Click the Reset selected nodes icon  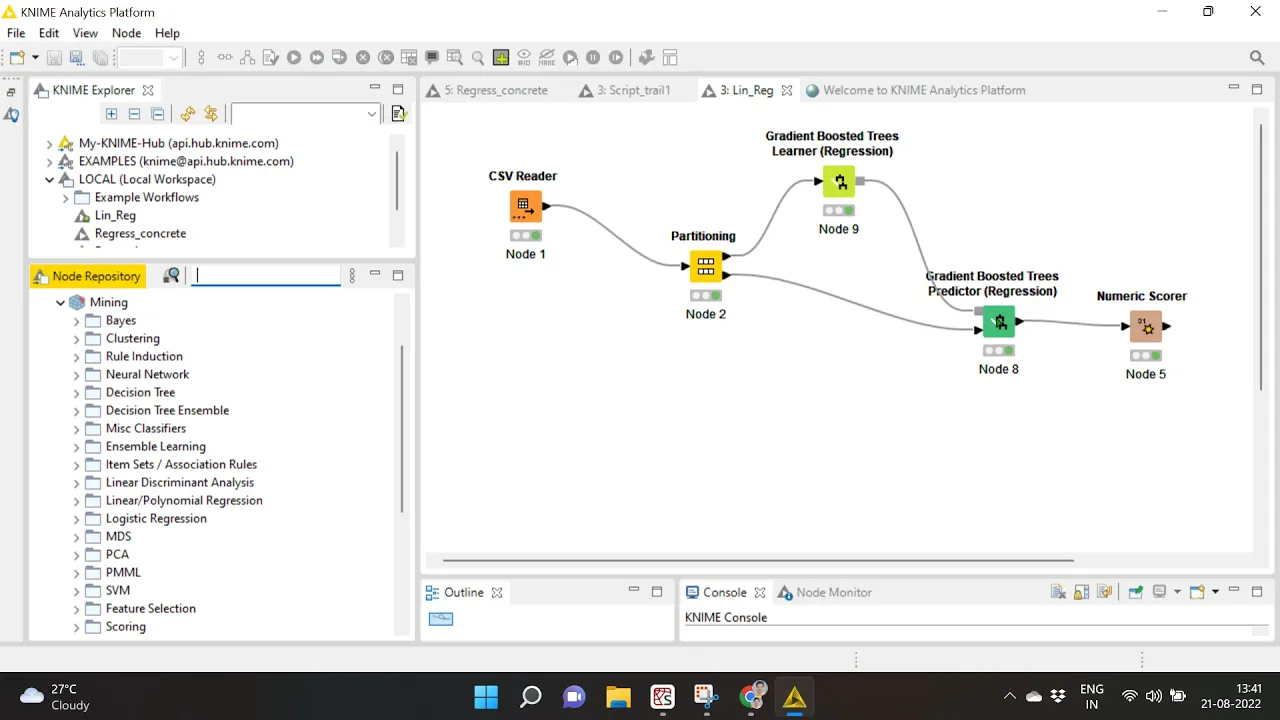[x=409, y=58]
